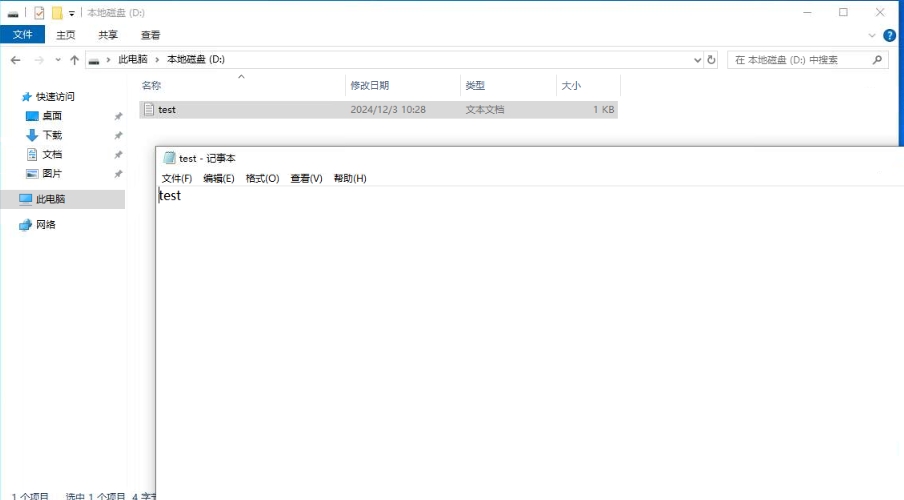Open Notepad's 格式(O) menu
This screenshot has height=500, width=904.
[262, 178]
